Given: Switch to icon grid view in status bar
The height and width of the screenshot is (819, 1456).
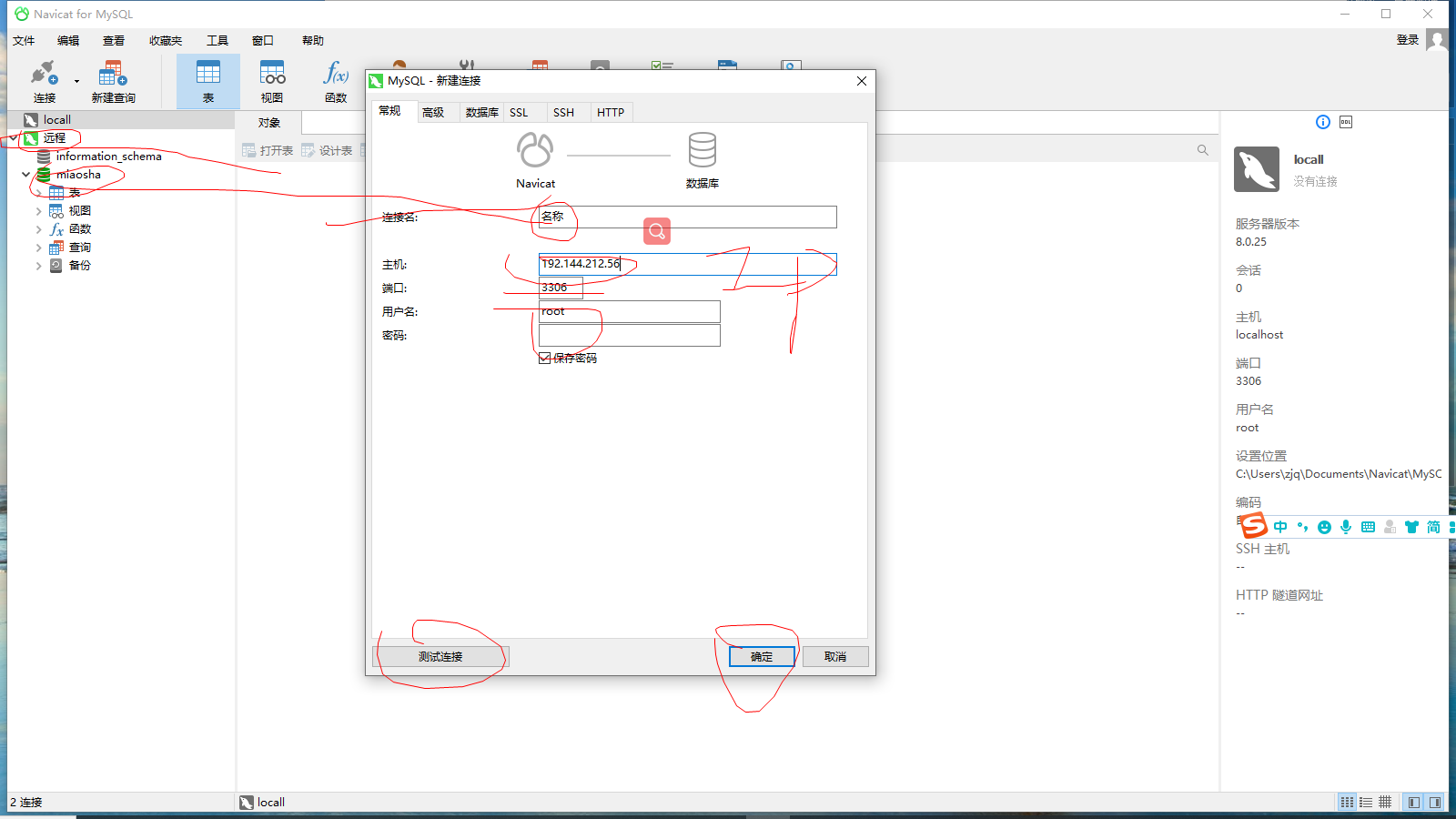Looking at the screenshot, I should pos(1347,802).
